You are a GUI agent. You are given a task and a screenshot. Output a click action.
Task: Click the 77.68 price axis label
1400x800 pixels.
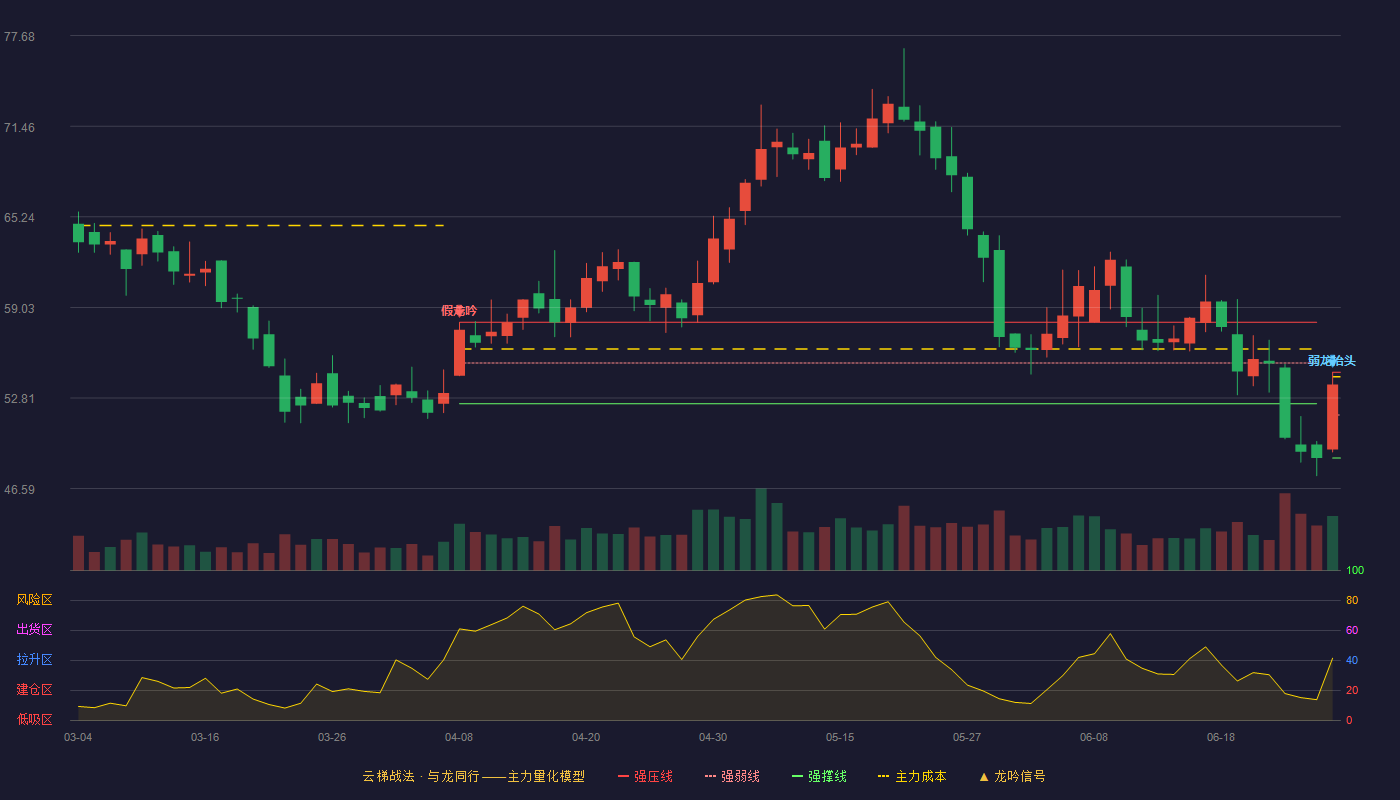19,37
